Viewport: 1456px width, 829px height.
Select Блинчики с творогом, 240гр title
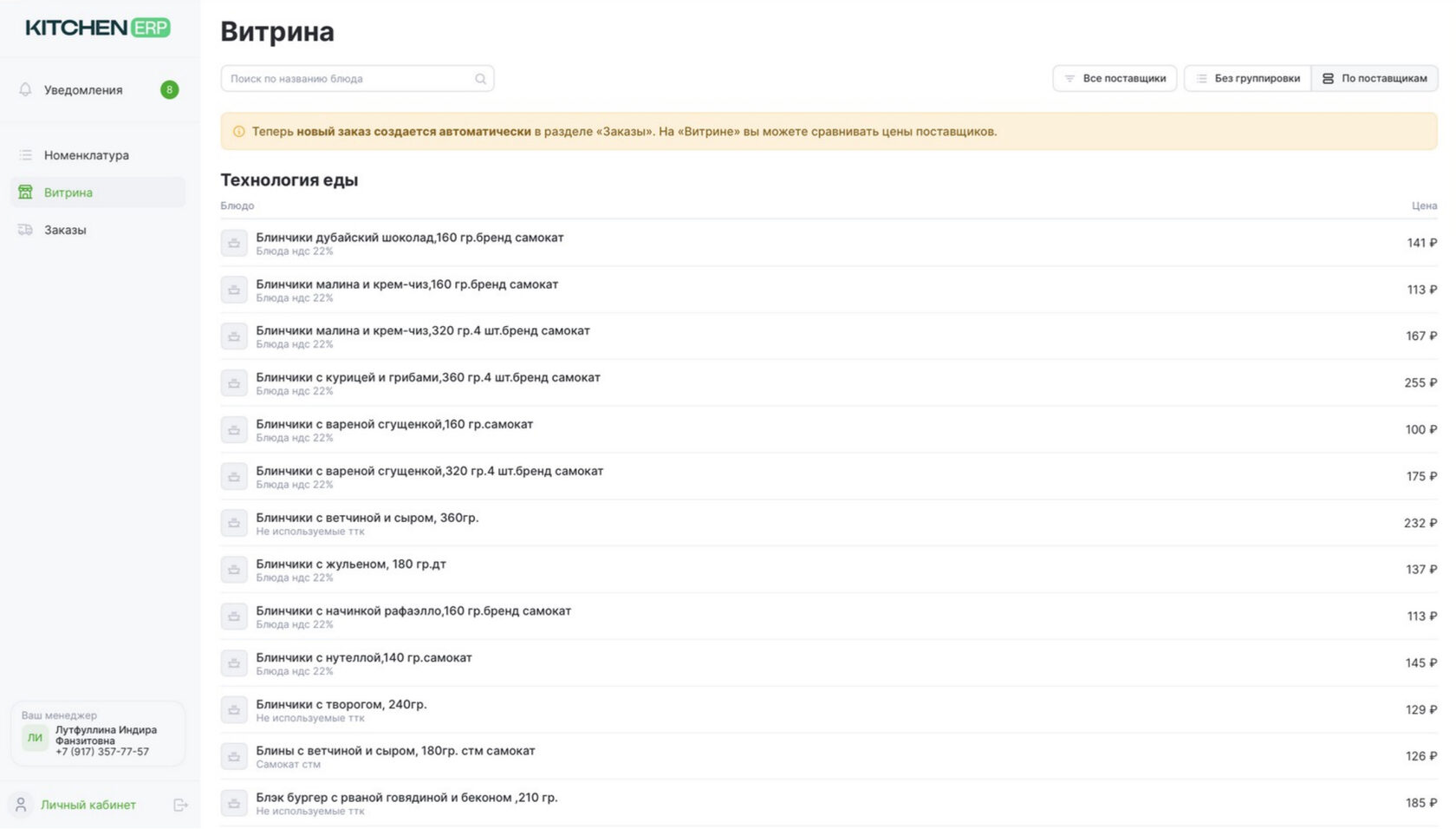(341, 705)
